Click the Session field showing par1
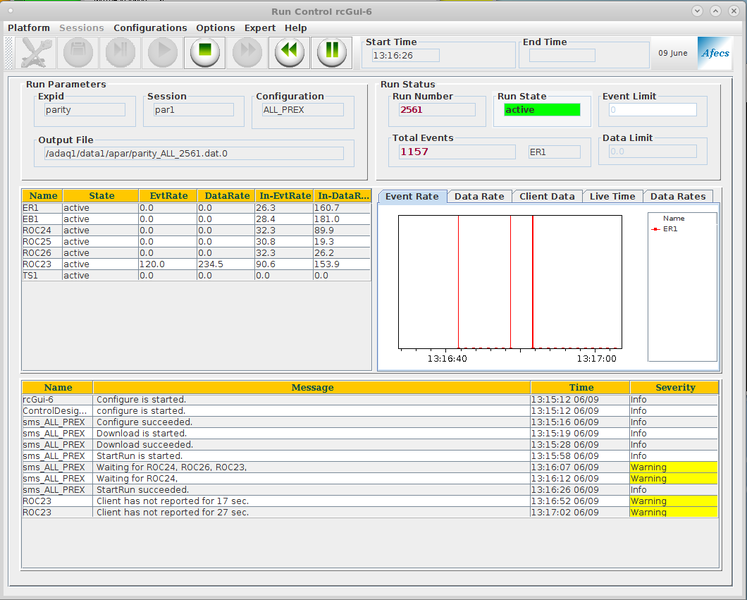This screenshot has height=600, width=747. tap(193, 110)
